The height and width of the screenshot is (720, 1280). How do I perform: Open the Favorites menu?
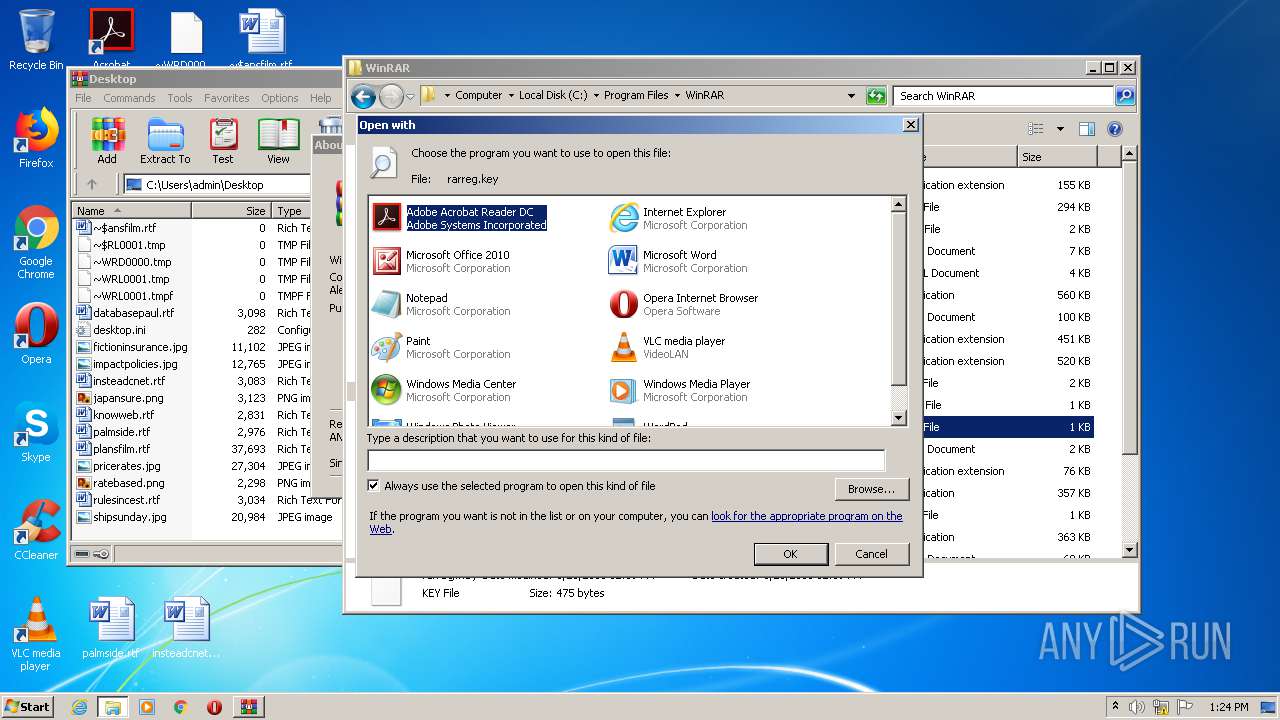[227, 98]
